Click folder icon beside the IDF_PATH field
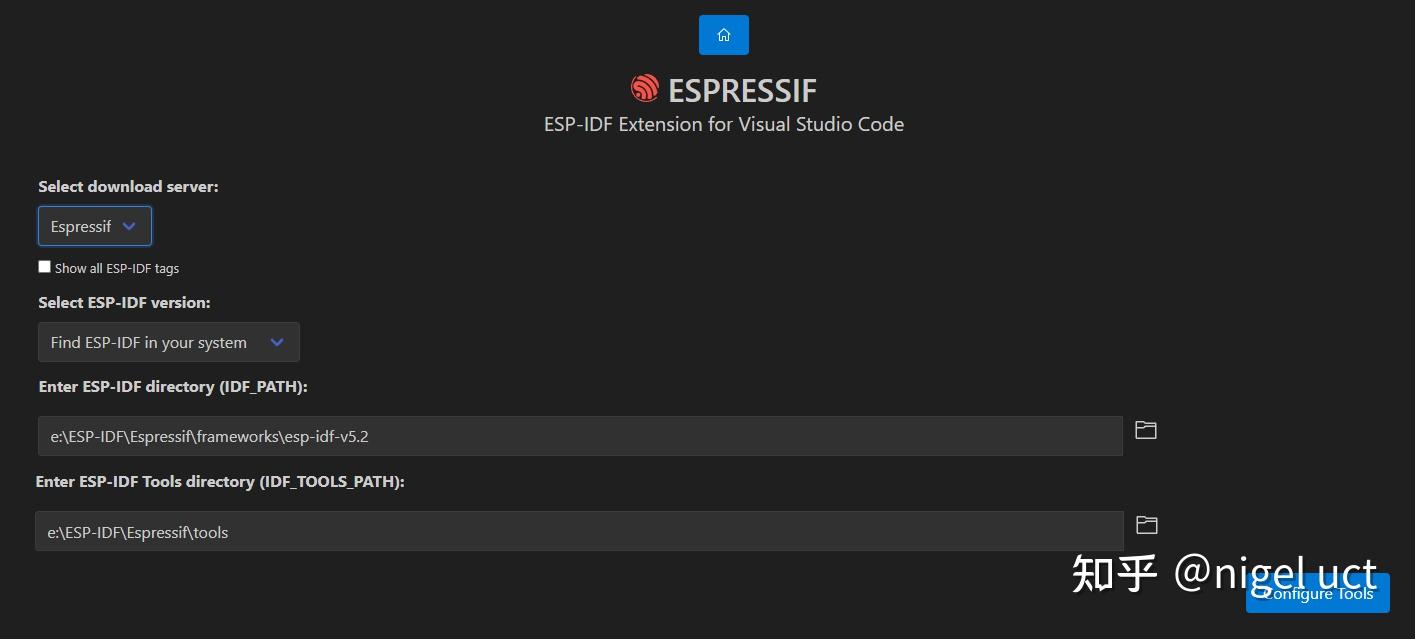 pyautogui.click(x=1145, y=429)
